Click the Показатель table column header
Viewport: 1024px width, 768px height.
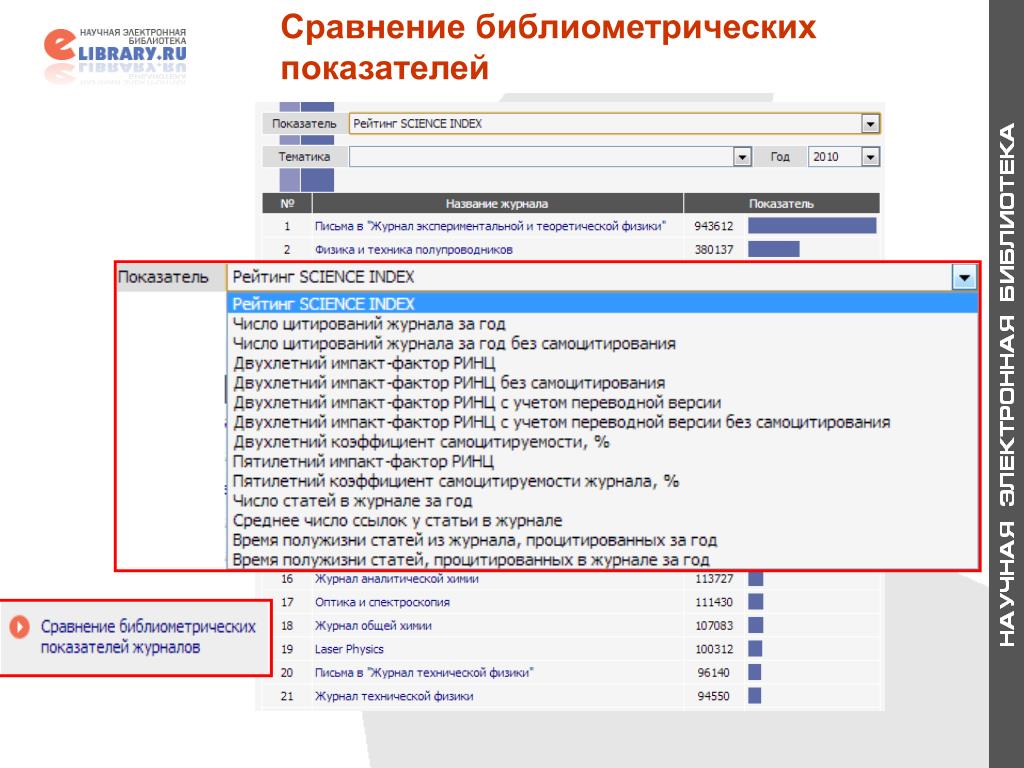(781, 204)
